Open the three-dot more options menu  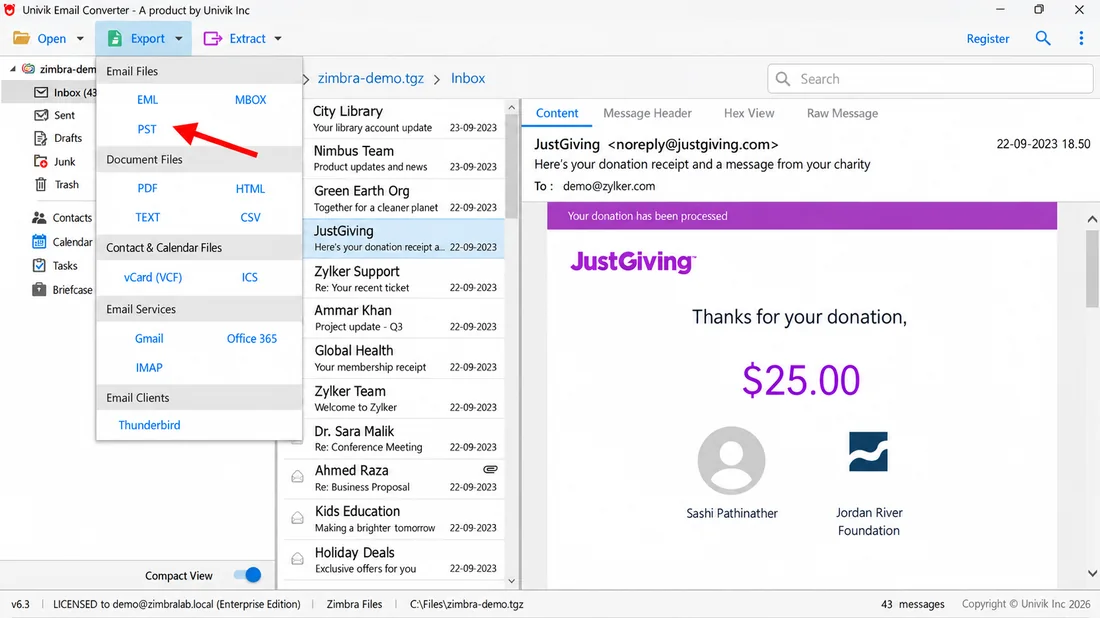[1080, 39]
